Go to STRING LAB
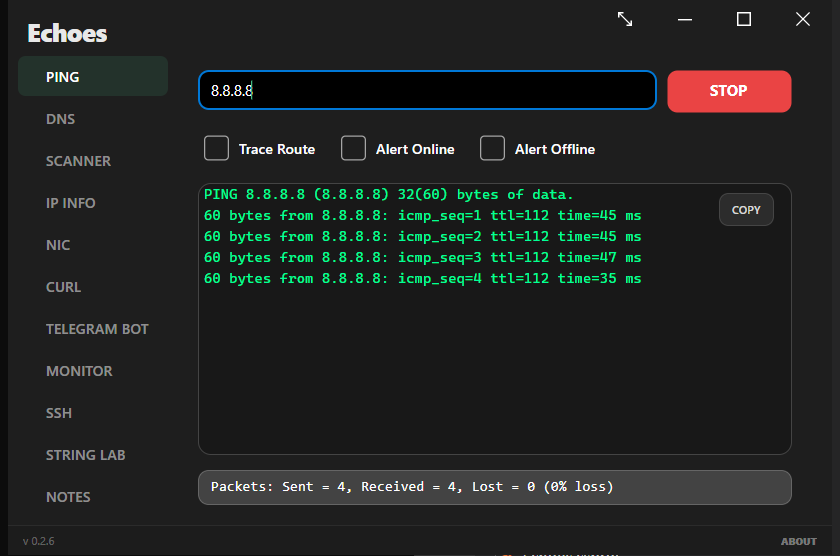This screenshot has width=840, height=556. point(86,455)
